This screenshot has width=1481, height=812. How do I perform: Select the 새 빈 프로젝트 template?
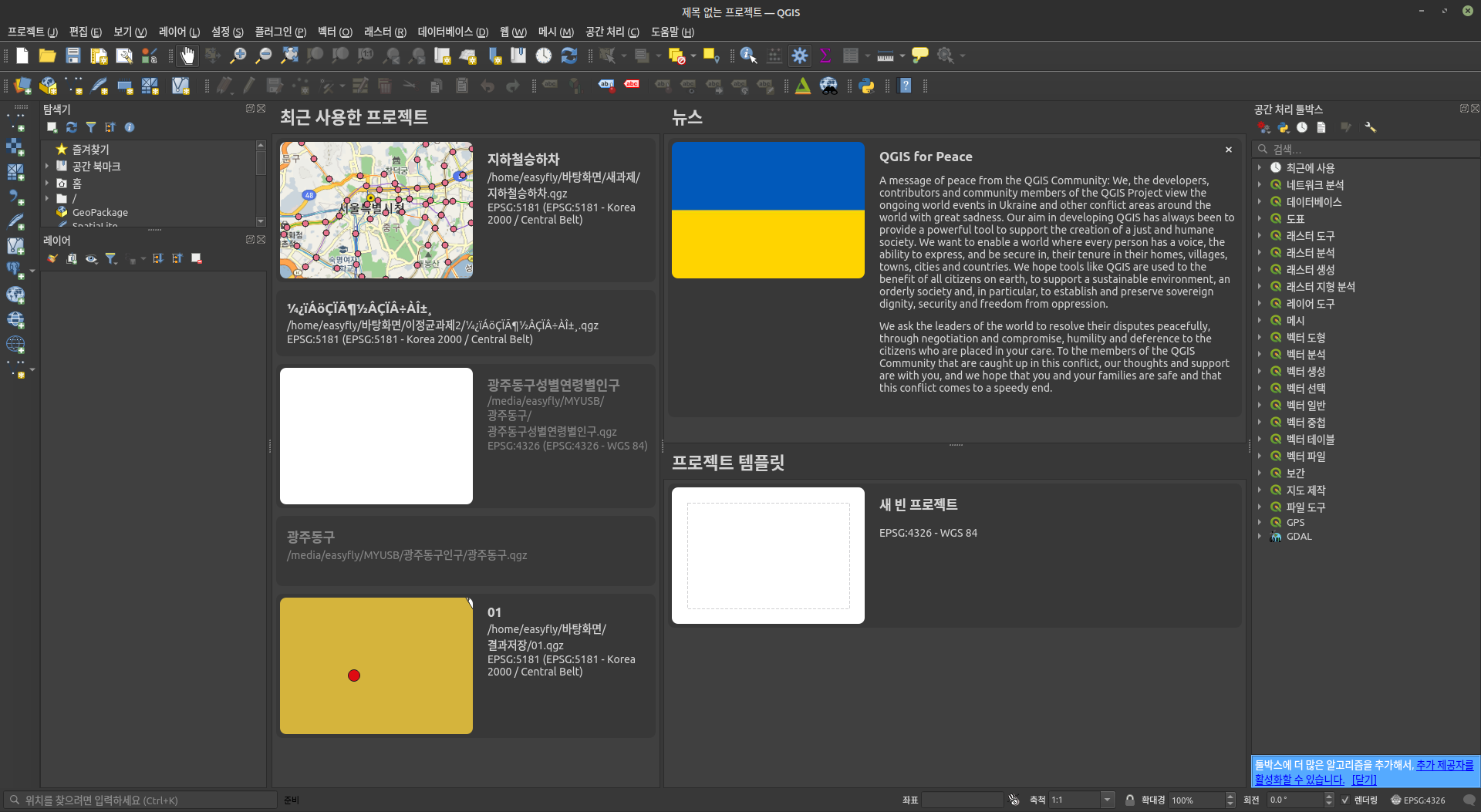tap(954, 555)
